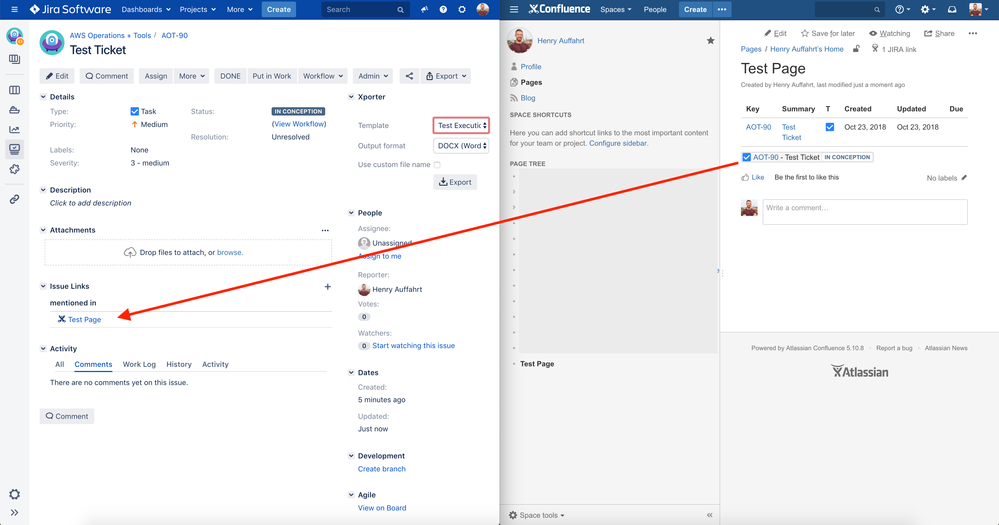999x525 pixels.
Task: Open Confluence People menu item
Action: pyautogui.click(x=655, y=10)
